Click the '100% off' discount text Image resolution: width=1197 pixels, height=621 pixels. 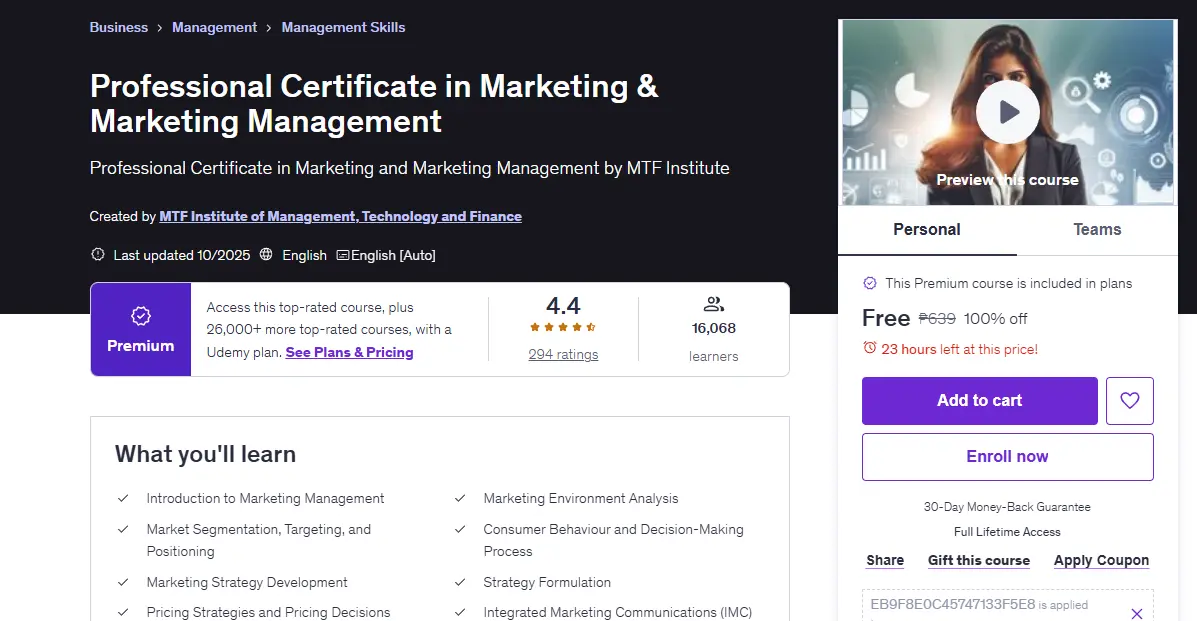click(x=995, y=319)
